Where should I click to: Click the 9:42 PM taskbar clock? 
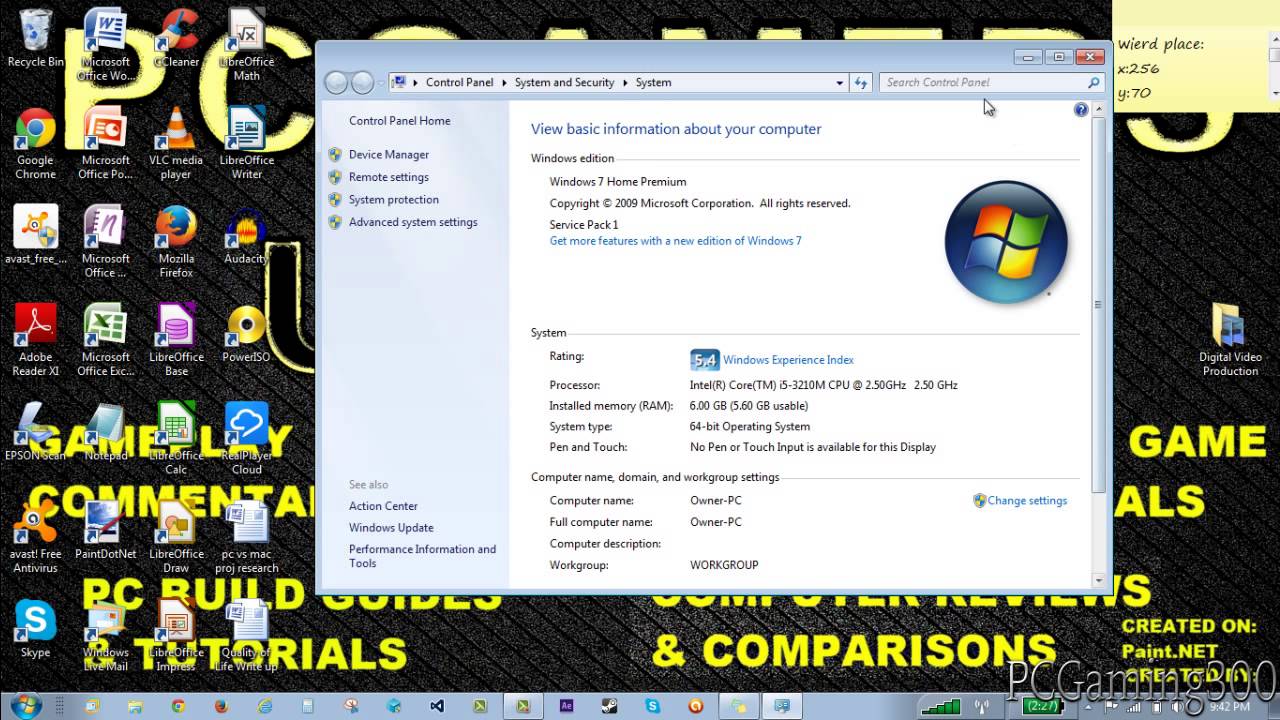pyautogui.click(x=1230, y=707)
